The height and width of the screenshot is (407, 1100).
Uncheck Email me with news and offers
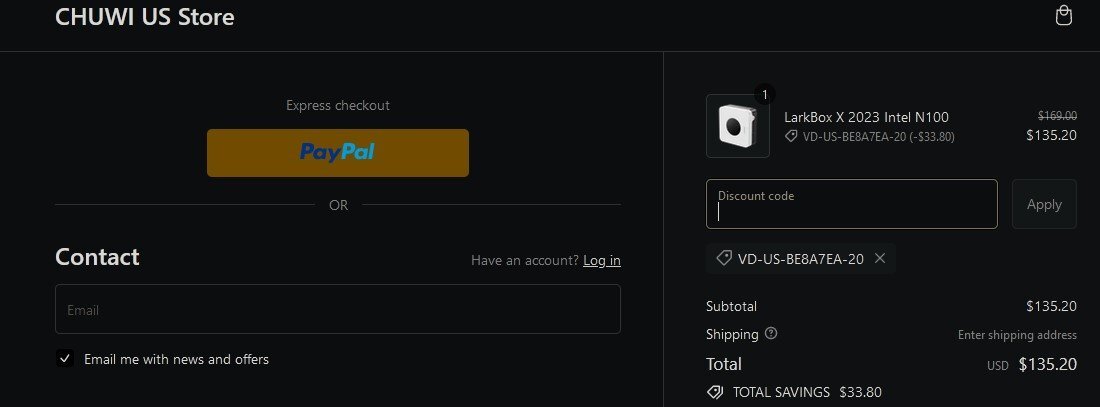(65, 359)
